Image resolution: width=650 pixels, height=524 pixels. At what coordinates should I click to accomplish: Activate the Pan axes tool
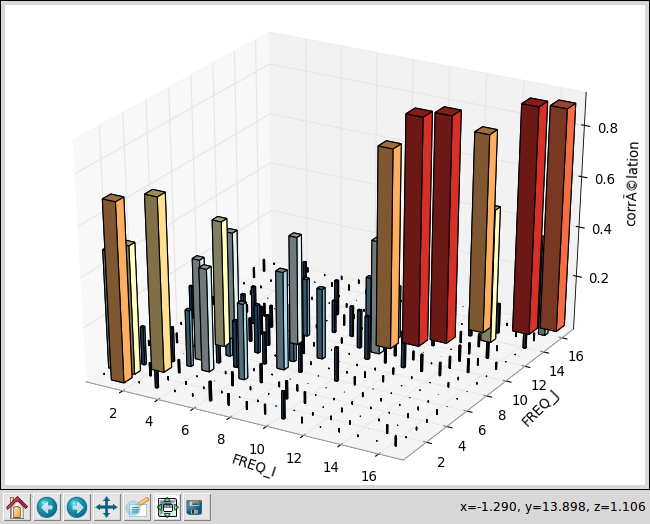click(x=107, y=507)
